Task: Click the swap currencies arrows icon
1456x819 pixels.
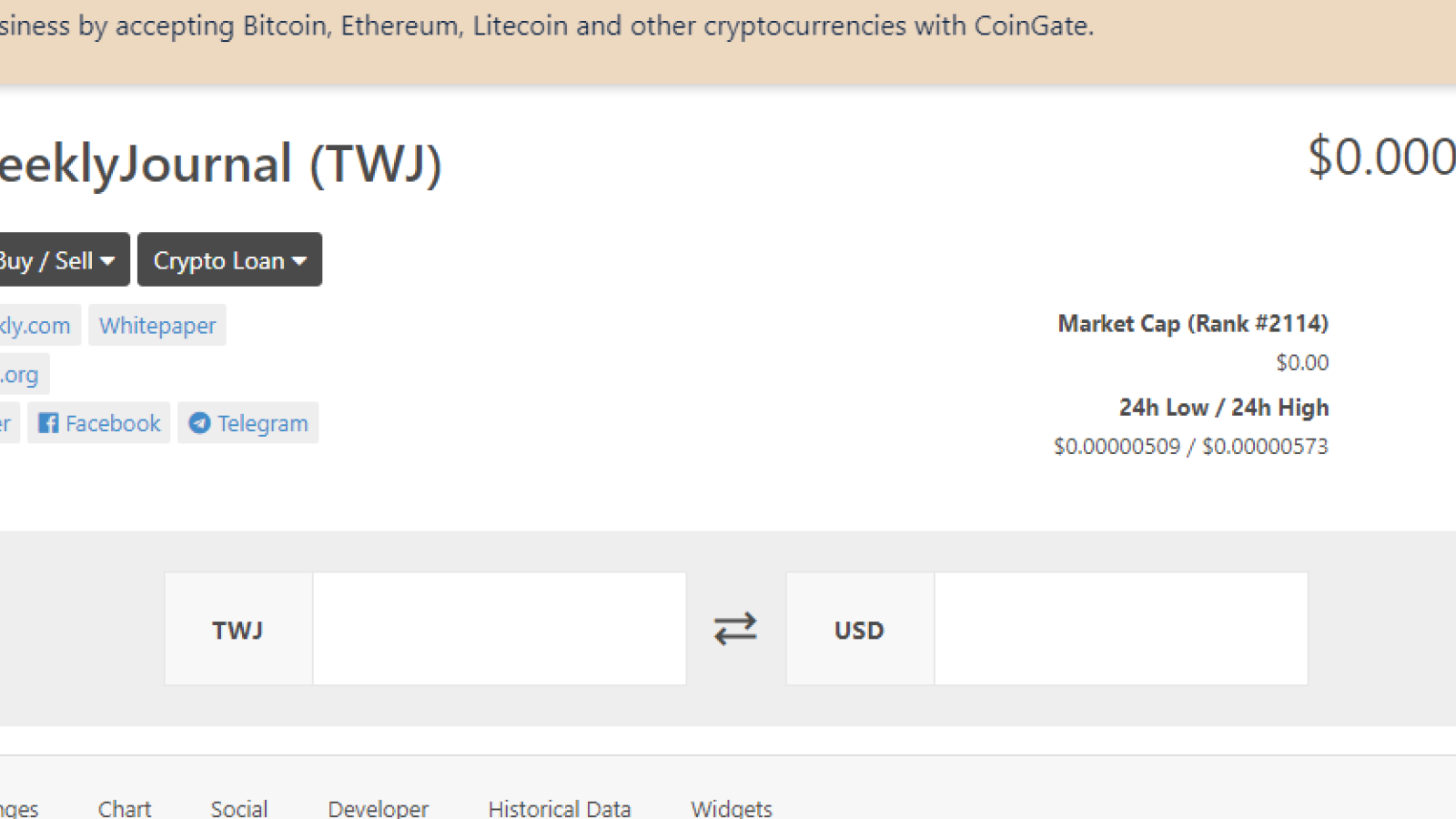Action: coord(735,629)
